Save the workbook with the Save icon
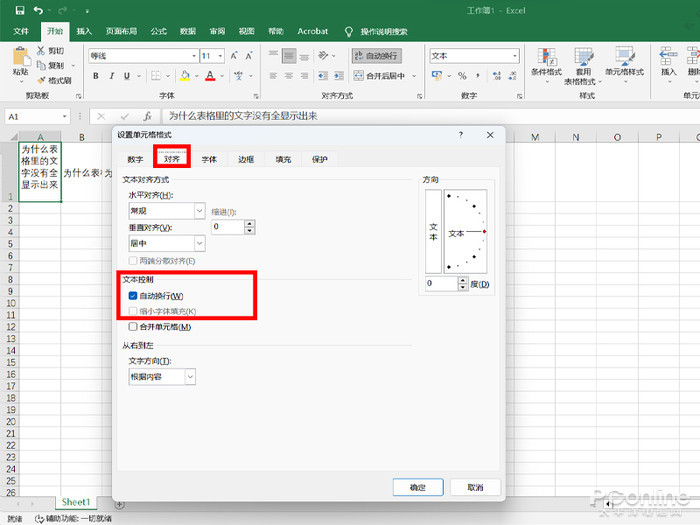 [x=20, y=10]
